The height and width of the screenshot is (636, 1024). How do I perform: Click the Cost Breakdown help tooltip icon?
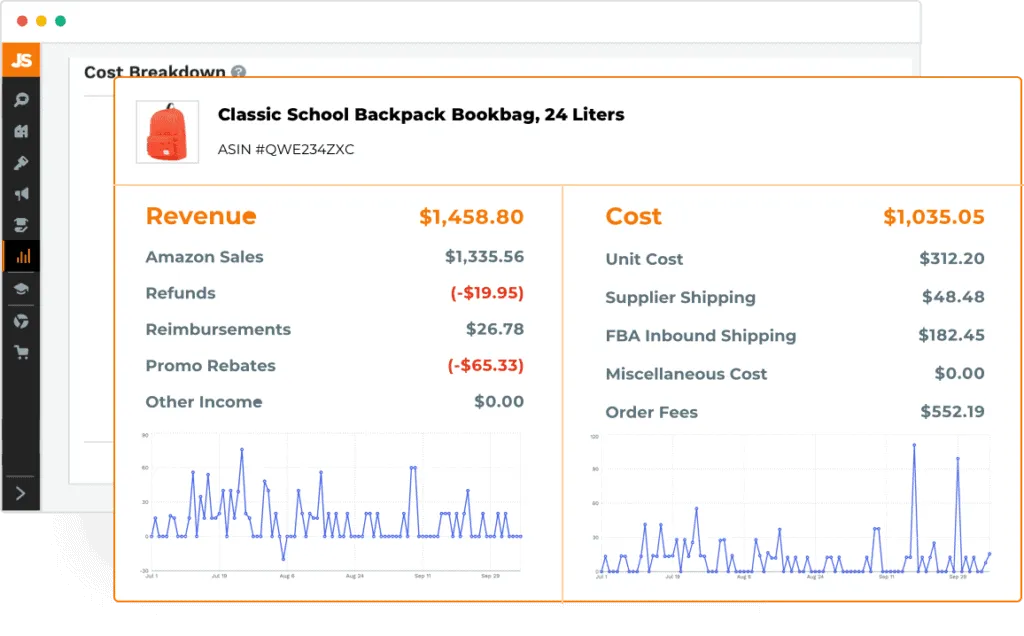click(239, 72)
